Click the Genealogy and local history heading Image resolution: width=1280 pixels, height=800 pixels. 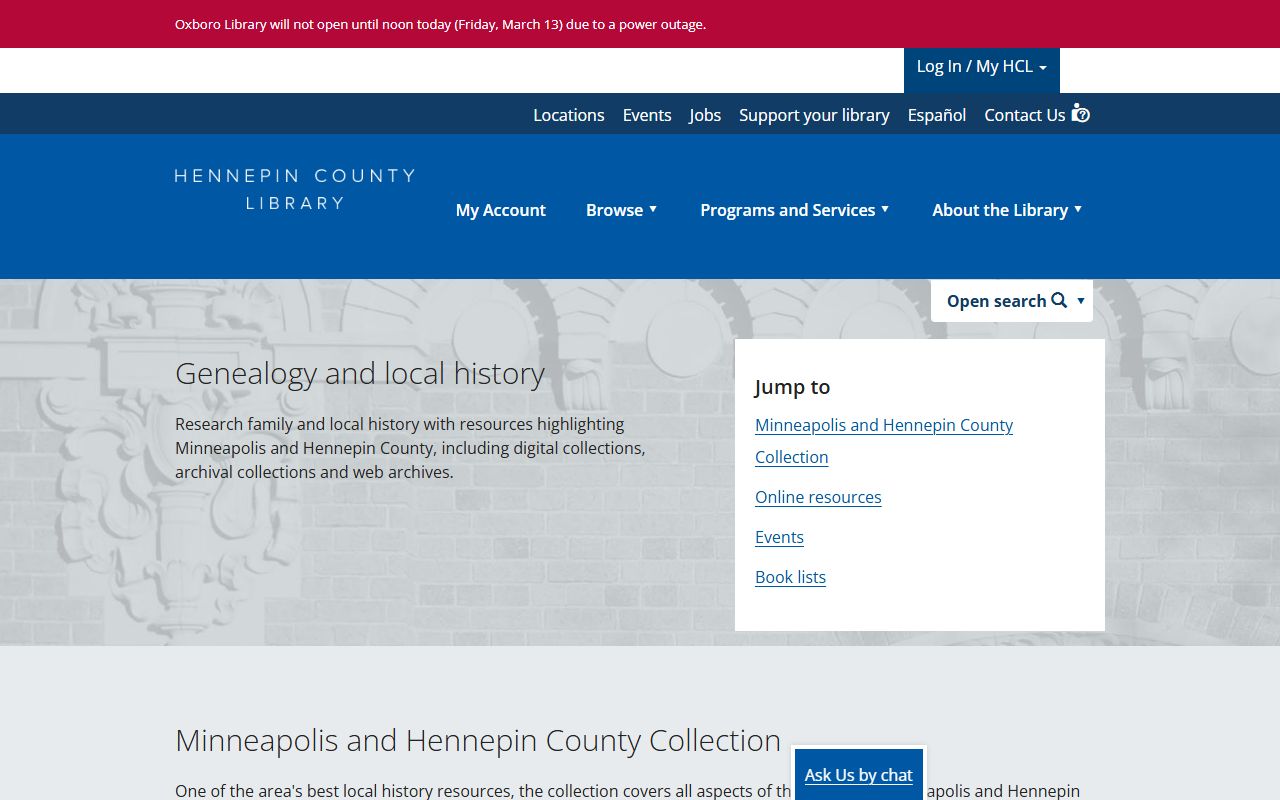point(360,373)
